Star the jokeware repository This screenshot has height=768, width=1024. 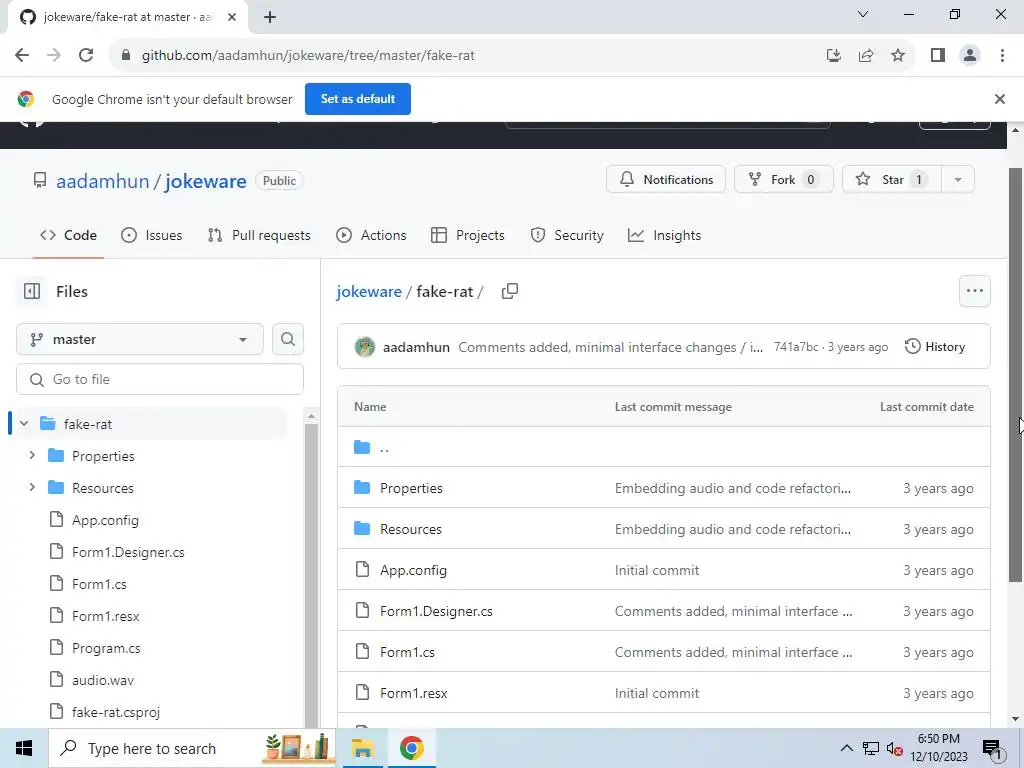click(892, 180)
